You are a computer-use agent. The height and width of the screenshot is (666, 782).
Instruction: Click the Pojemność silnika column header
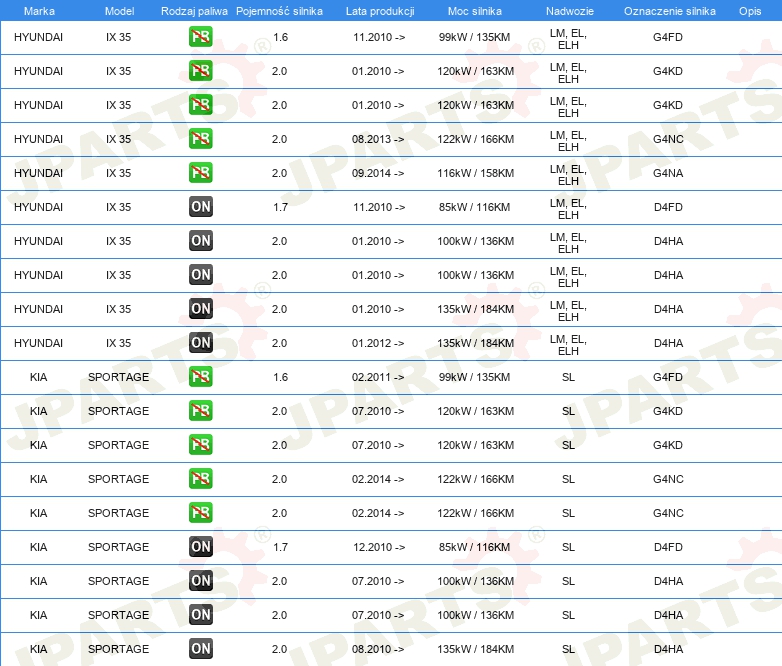point(279,10)
